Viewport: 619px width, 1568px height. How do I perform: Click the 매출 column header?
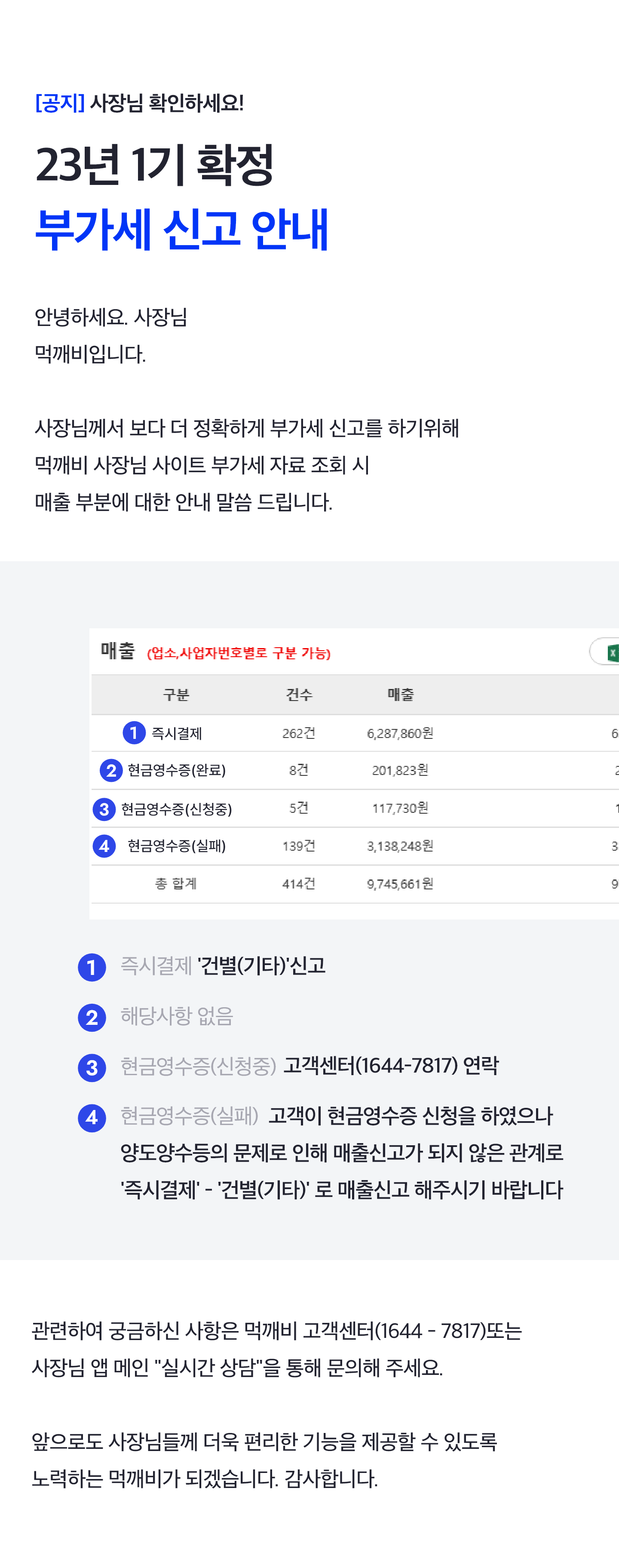(401, 695)
